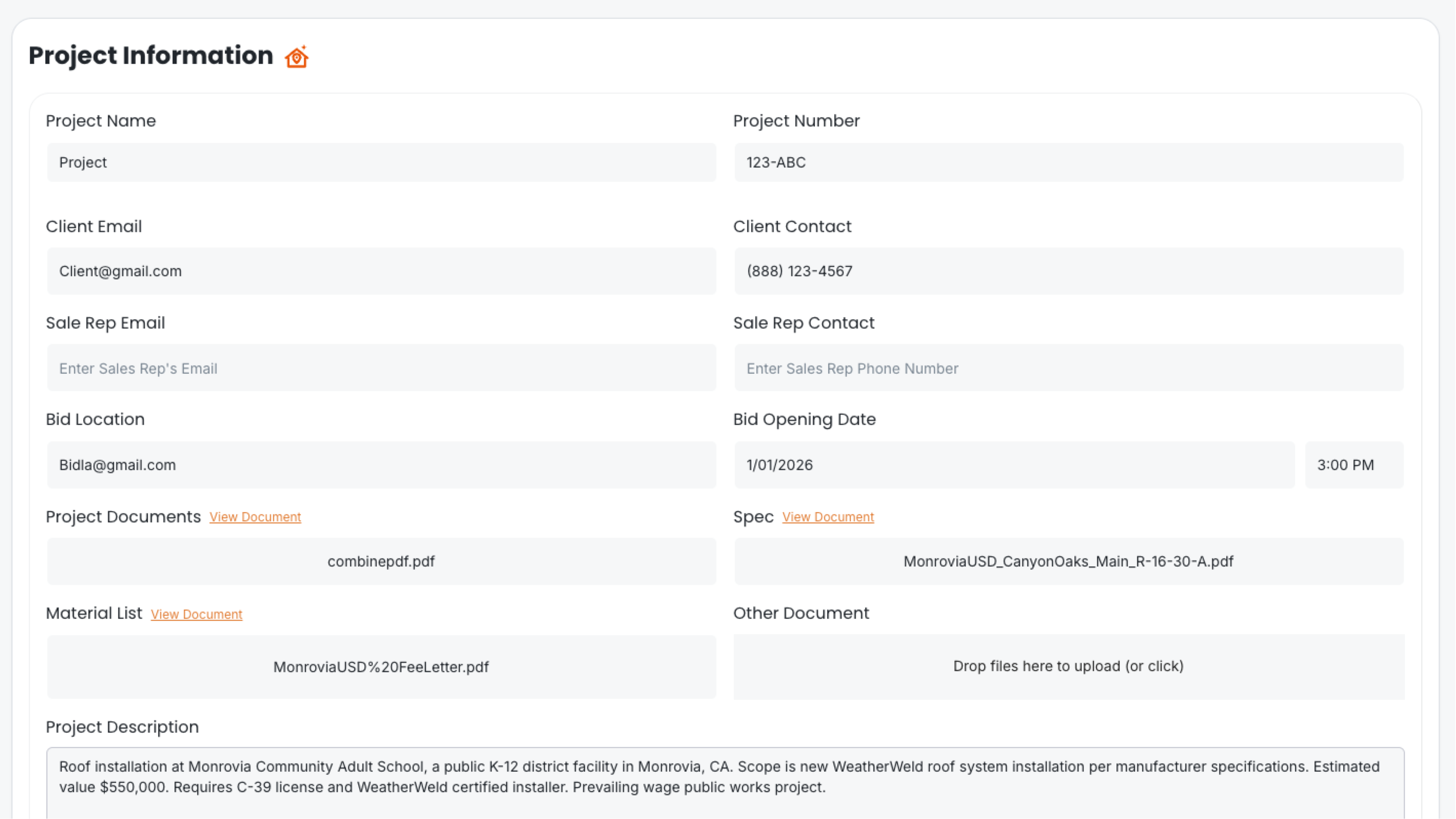Open View Document for the Material List
Viewport: 1456px width, 819px height.
[196, 614]
